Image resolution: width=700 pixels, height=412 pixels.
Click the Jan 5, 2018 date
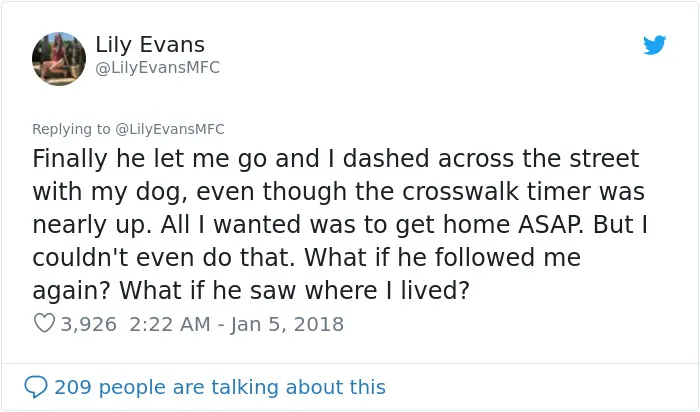[287, 324]
